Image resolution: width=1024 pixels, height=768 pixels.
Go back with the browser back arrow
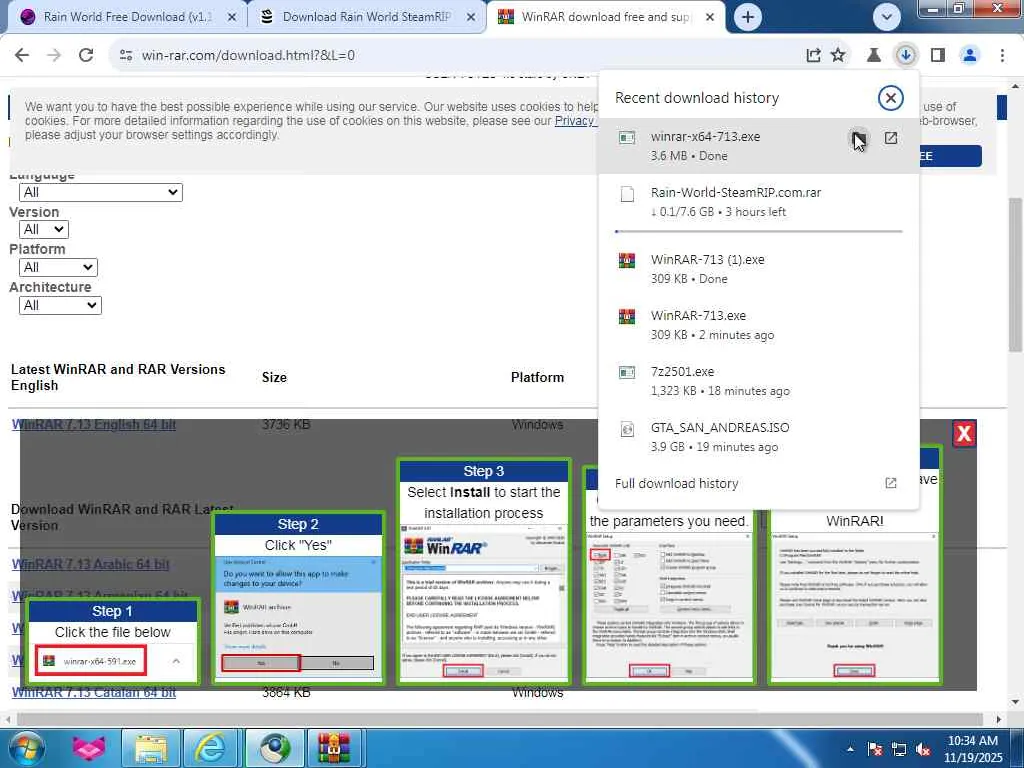[x=22, y=55]
